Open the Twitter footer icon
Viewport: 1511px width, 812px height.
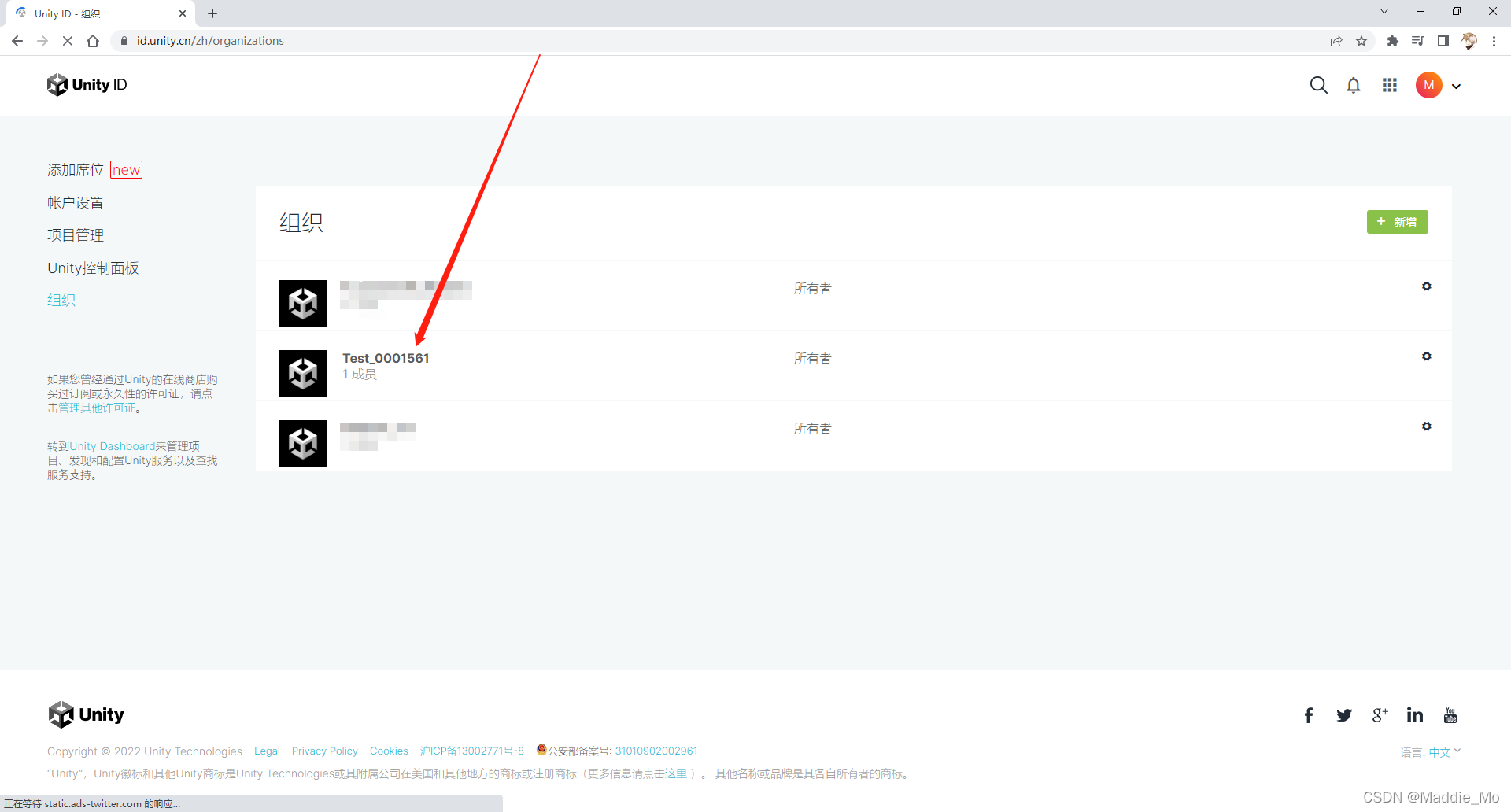[1344, 715]
